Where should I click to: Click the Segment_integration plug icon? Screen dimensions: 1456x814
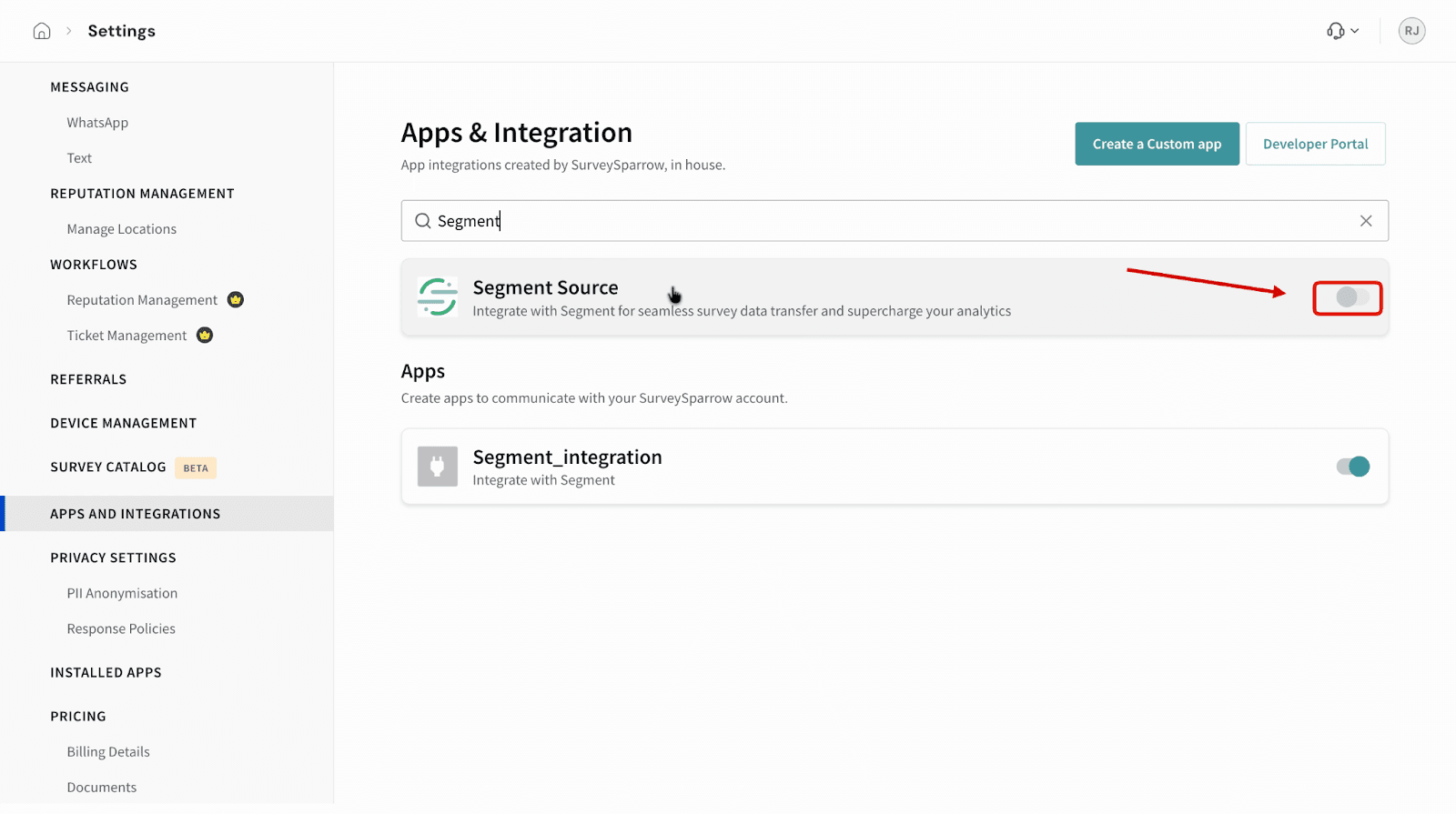(438, 467)
